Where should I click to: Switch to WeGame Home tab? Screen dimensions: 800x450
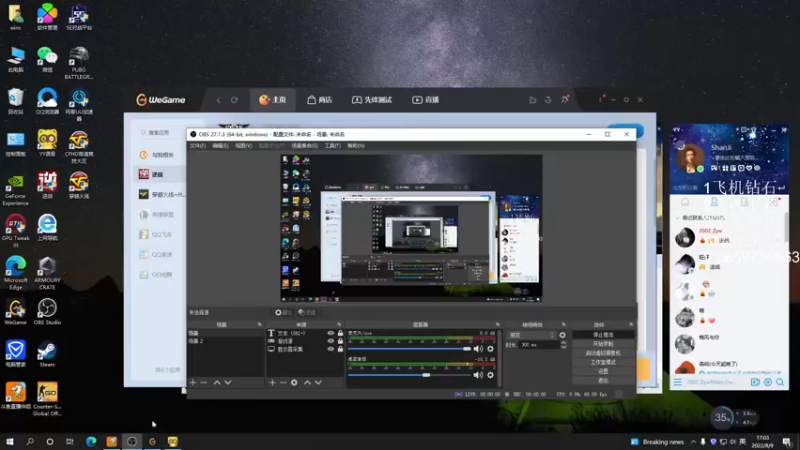[272, 100]
